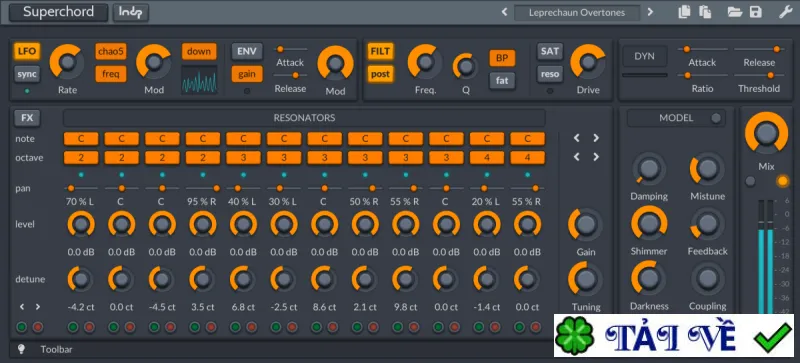This screenshot has height=363, width=800.
Task: Click the envelope Attack slider
Action: [x=290, y=49]
